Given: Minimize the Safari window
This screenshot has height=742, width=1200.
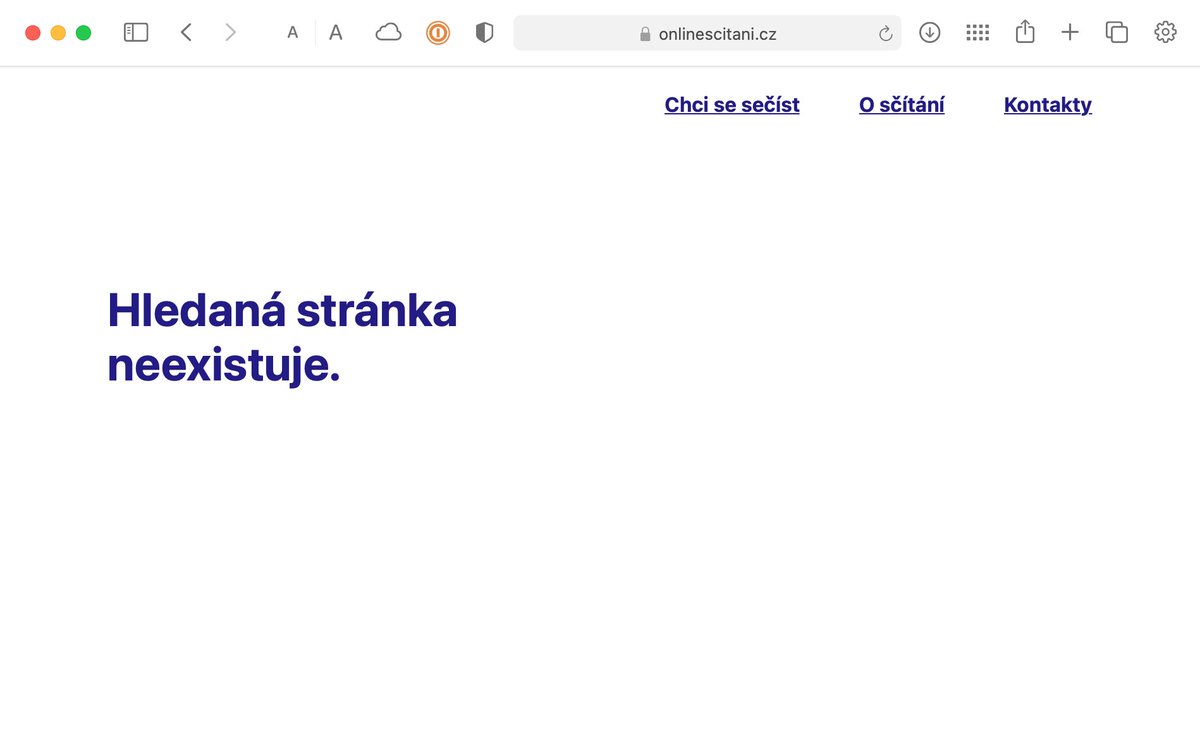Looking at the screenshot, I should click(x=58, y=33).
